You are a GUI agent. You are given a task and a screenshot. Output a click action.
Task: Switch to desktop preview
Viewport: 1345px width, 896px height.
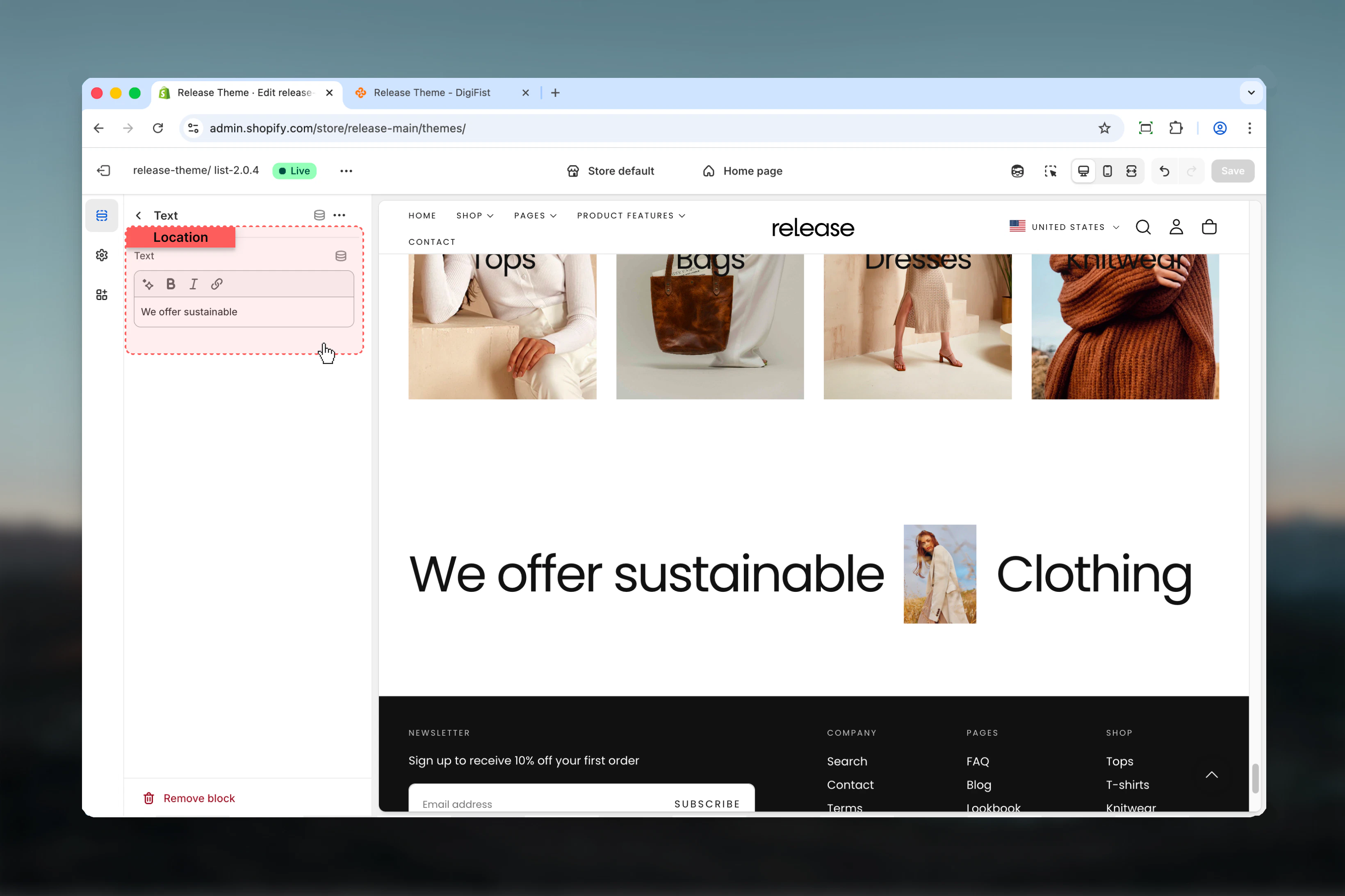click(x=1083, y=171)
